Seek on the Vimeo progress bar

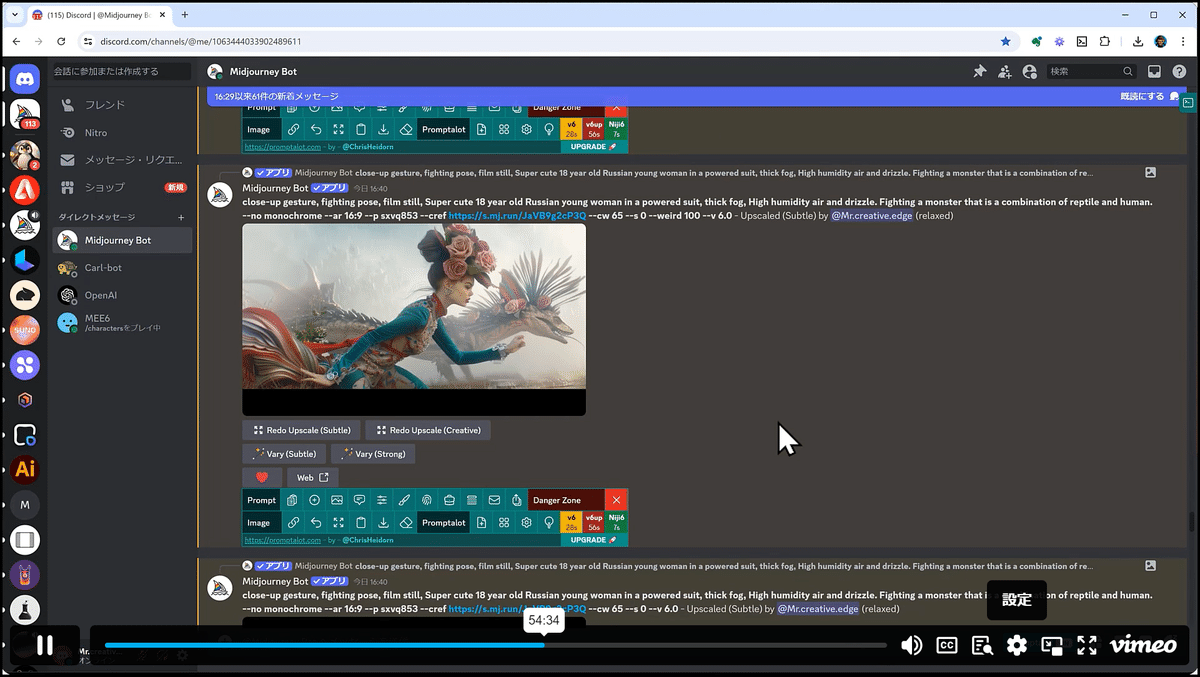495,645
